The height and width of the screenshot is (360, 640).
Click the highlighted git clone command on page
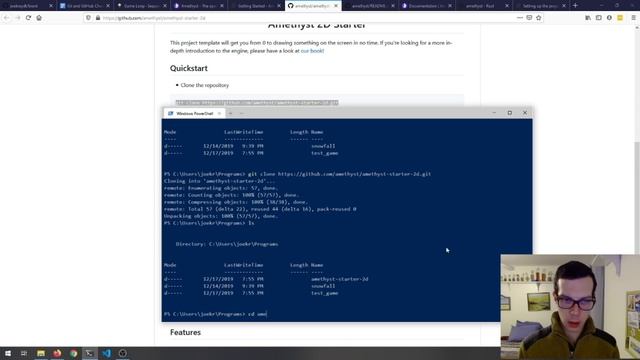pos(257,102)
